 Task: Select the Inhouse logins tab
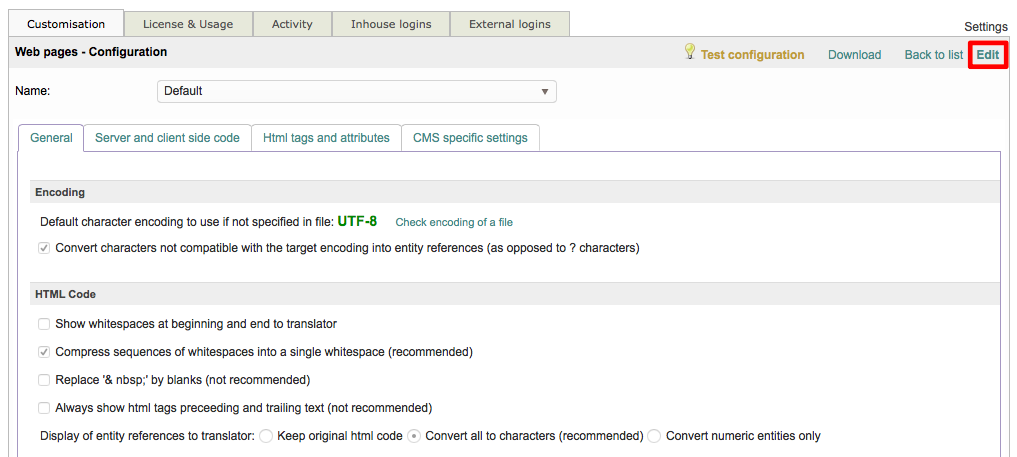(391, 24)
